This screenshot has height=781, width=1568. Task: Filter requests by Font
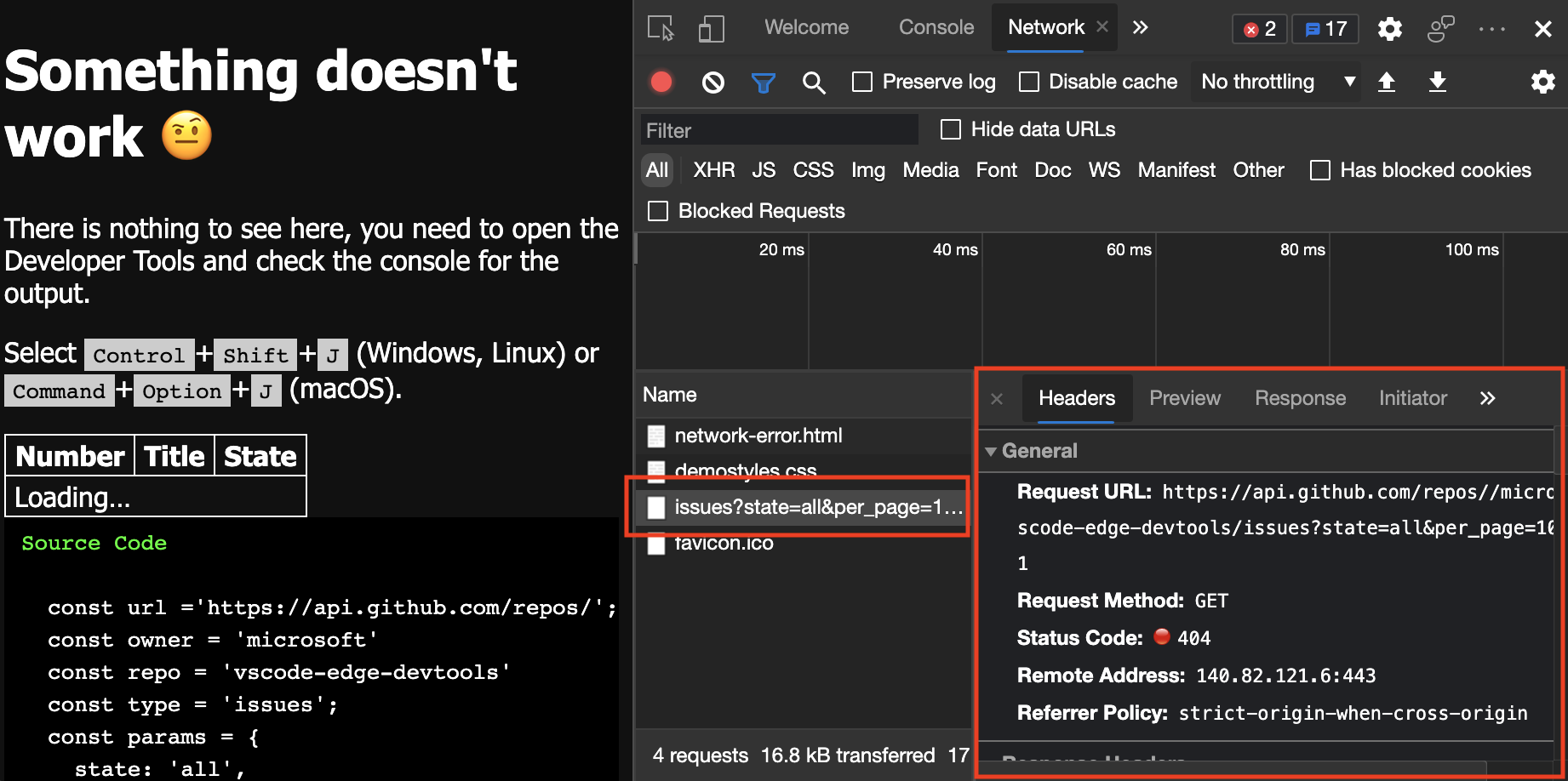[x=997, y=170]
